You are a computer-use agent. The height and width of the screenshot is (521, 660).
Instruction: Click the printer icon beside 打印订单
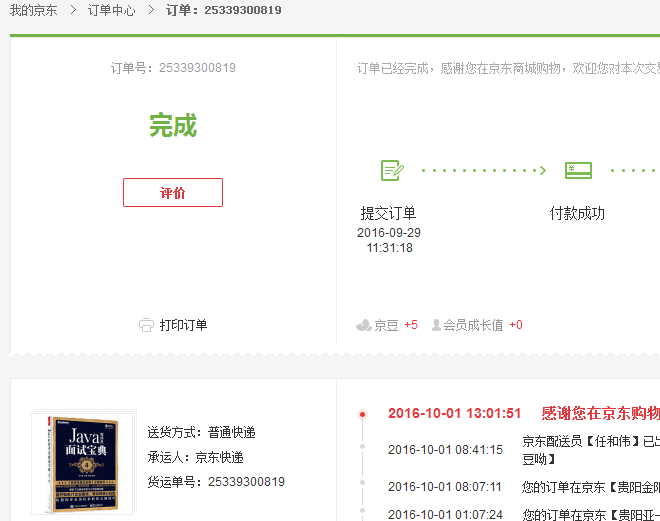coord(146,325)
